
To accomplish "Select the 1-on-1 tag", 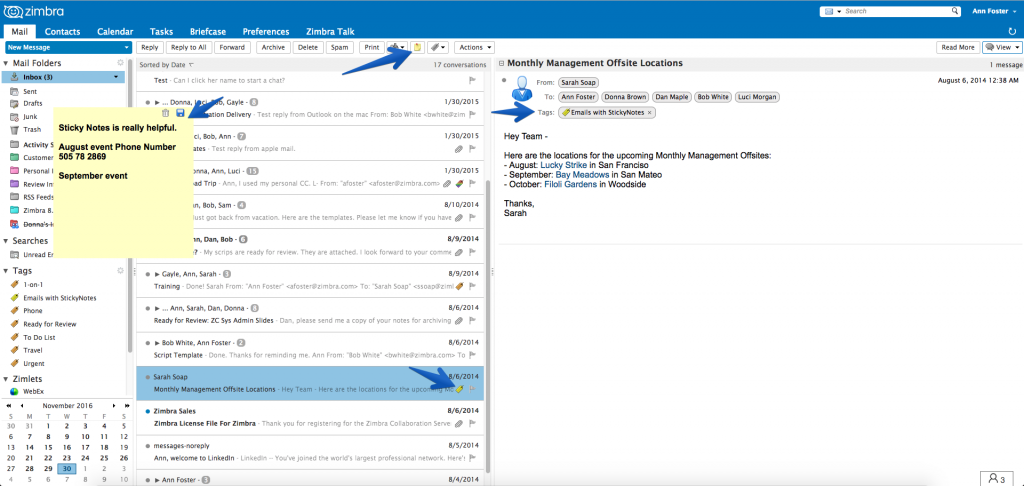I will [x=33, y=285].
